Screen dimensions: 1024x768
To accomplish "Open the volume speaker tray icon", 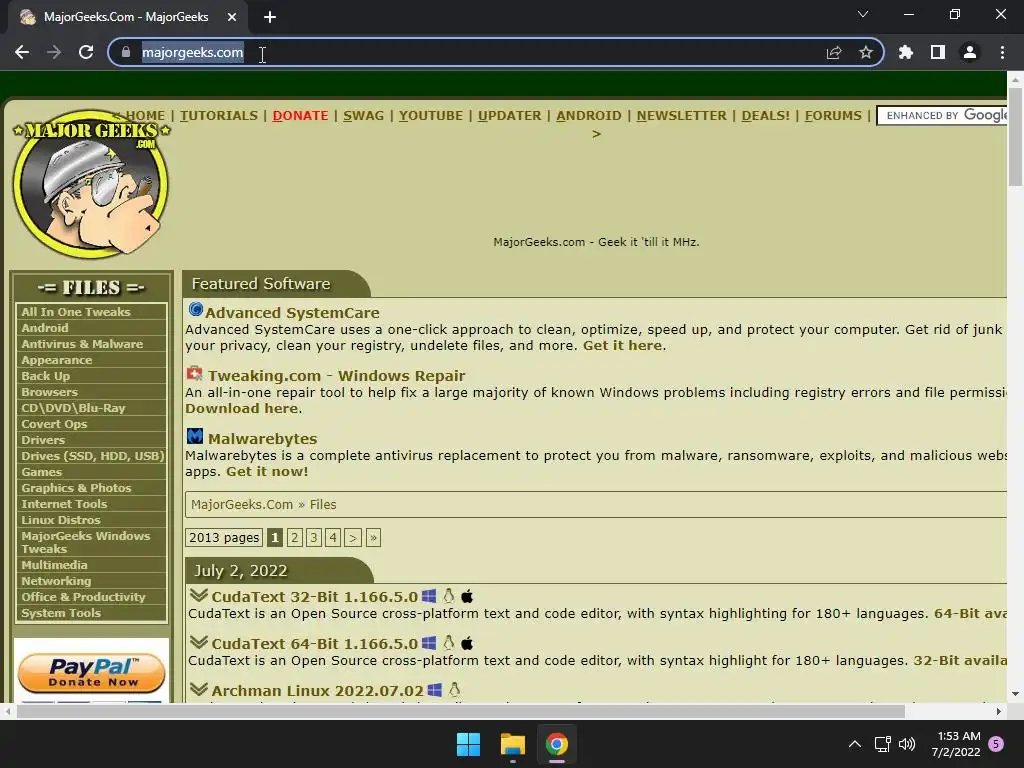I will point(907,744).
